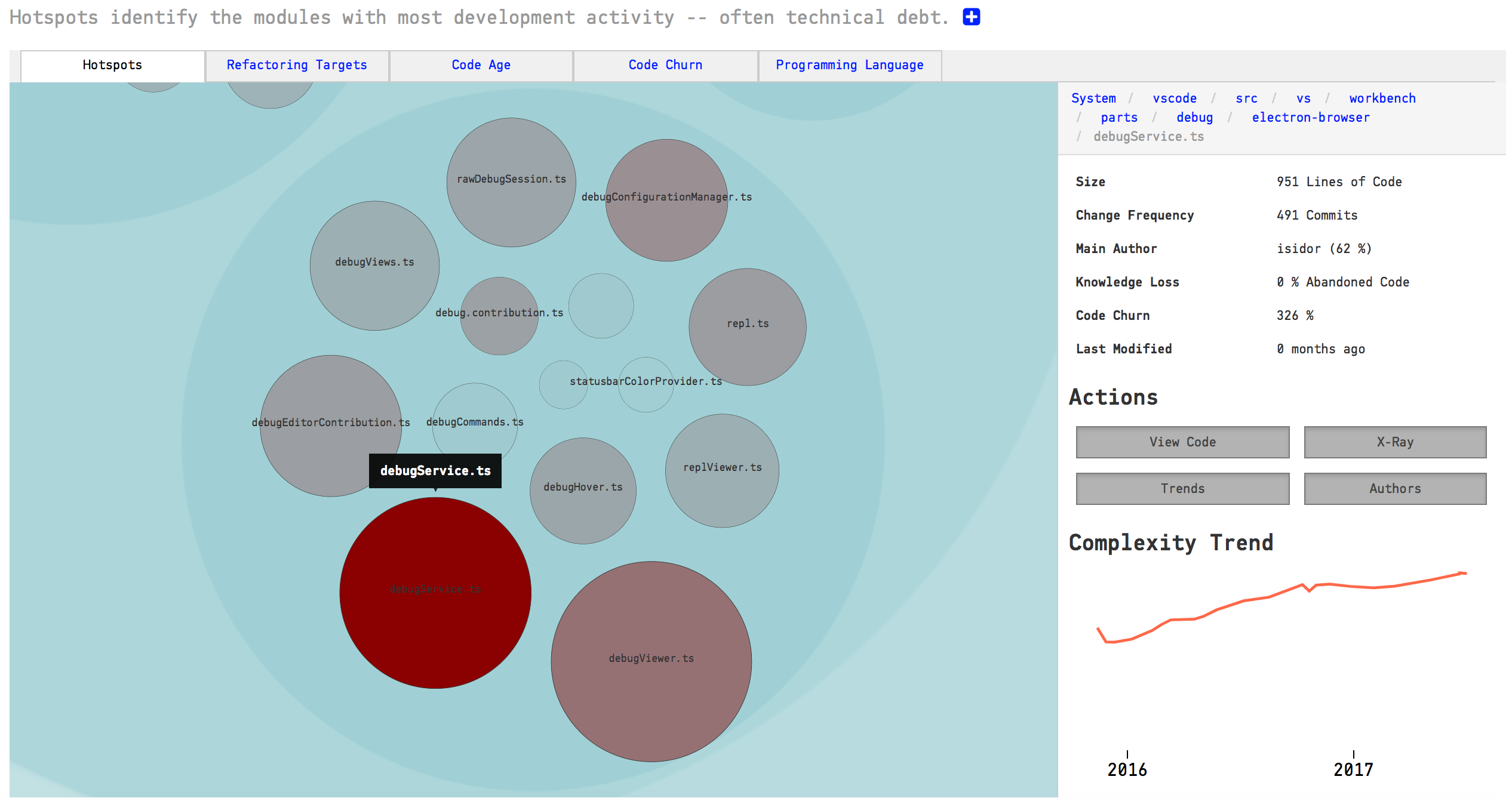The image size is (1512, 801).
Task: Click the 2017 axis tick label
Action: click(1353, 769)
